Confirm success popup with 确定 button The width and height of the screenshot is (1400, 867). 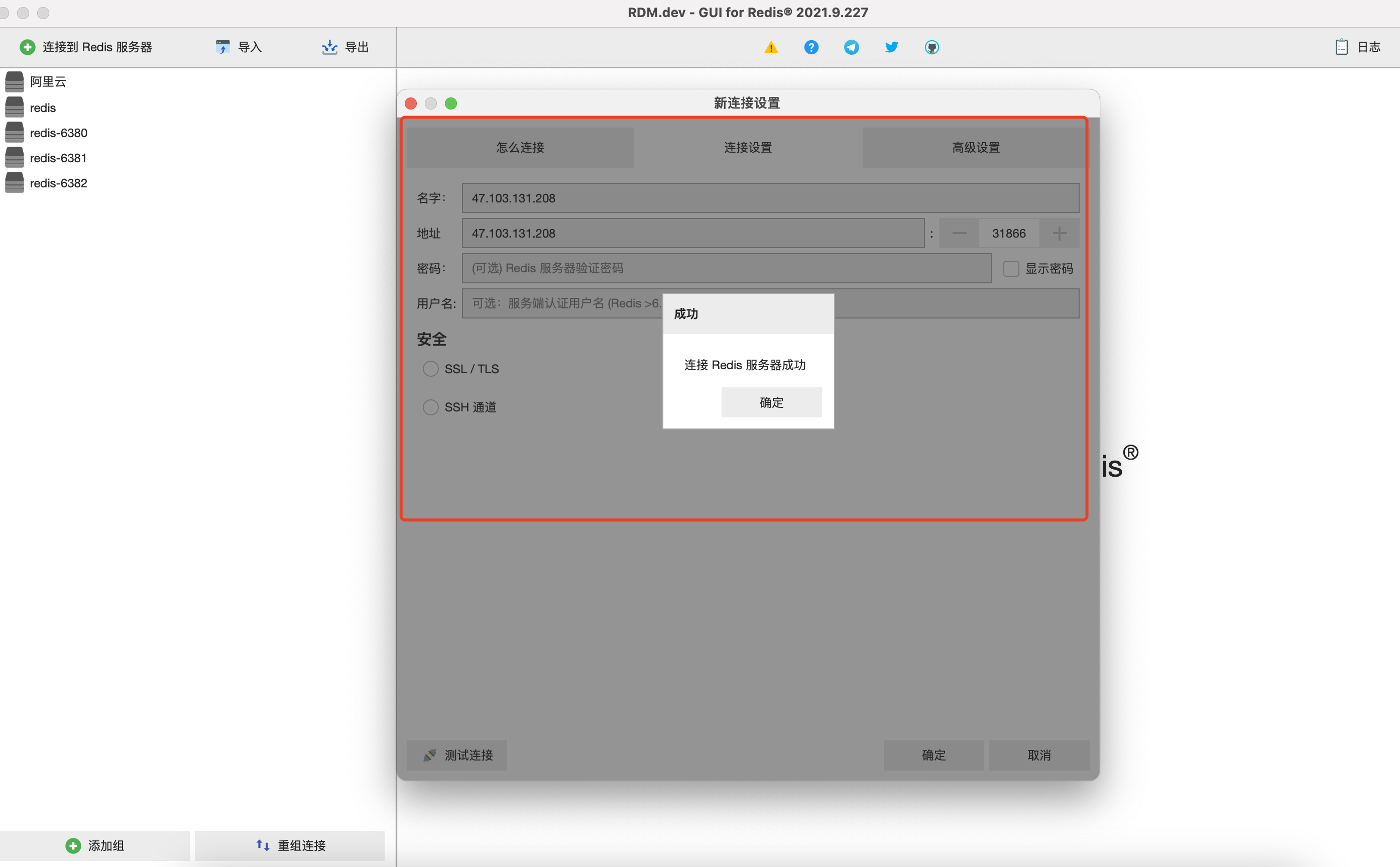[771, 402]
